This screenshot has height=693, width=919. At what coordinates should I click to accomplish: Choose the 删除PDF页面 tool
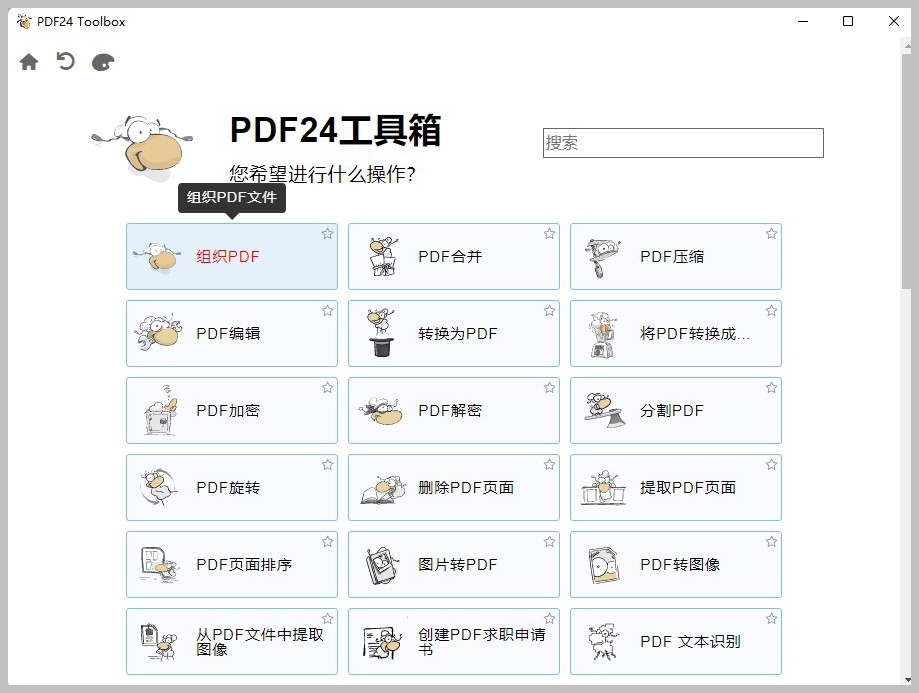(454, 487)
